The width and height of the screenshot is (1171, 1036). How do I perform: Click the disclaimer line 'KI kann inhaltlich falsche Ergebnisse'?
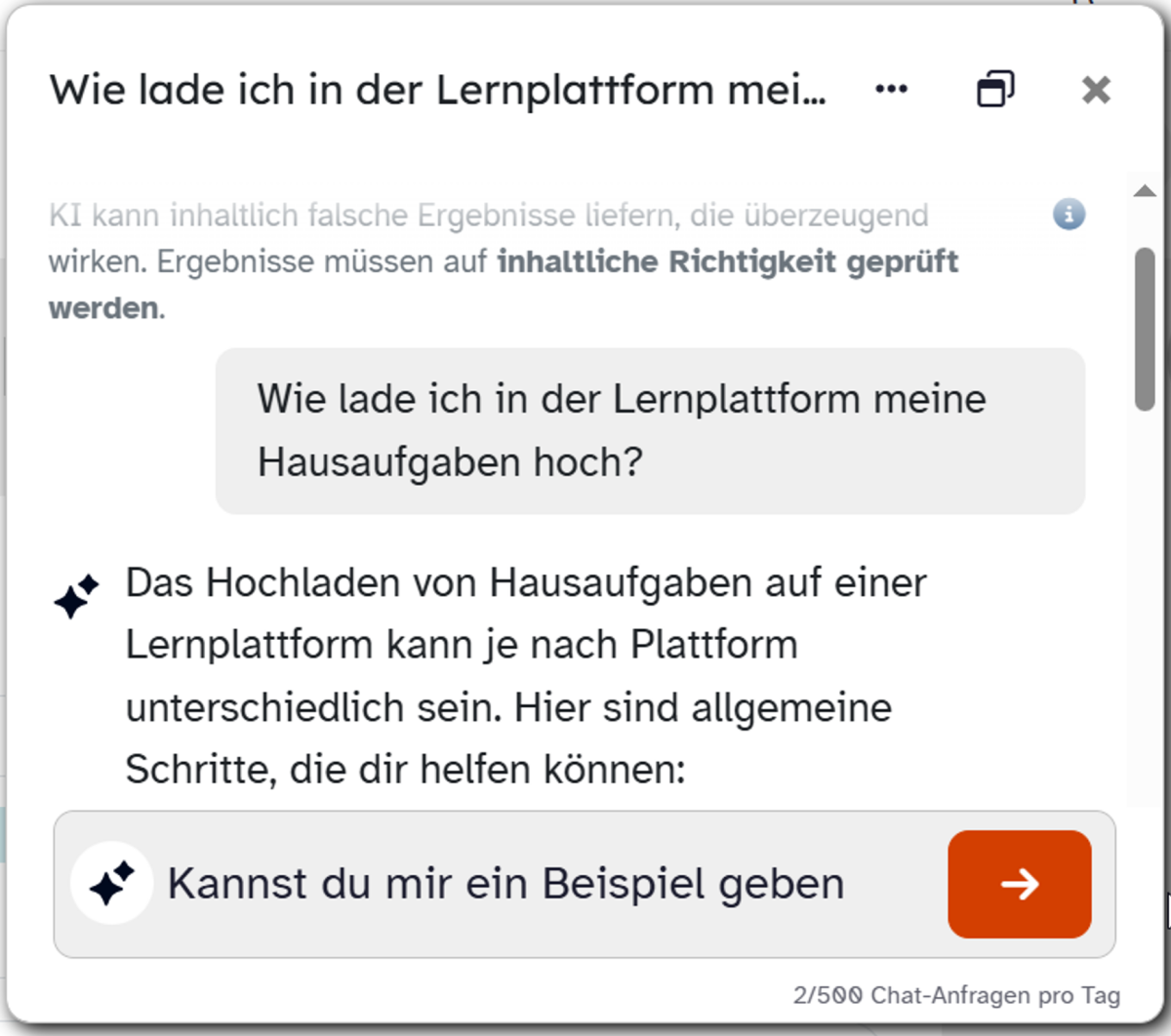pyautogui.click(x=488, y=215)
